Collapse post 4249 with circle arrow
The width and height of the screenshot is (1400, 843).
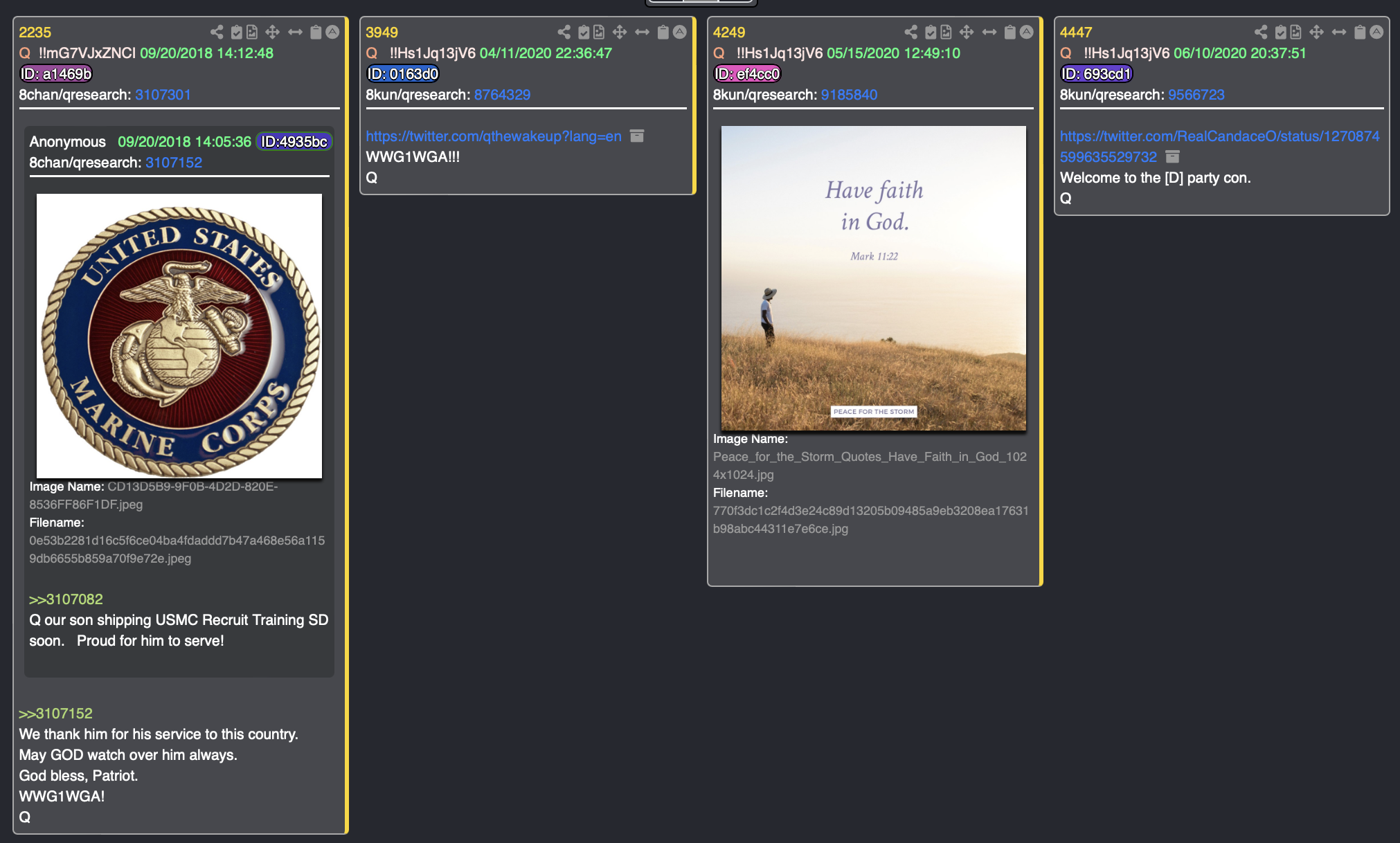[x=1027, y=32]
